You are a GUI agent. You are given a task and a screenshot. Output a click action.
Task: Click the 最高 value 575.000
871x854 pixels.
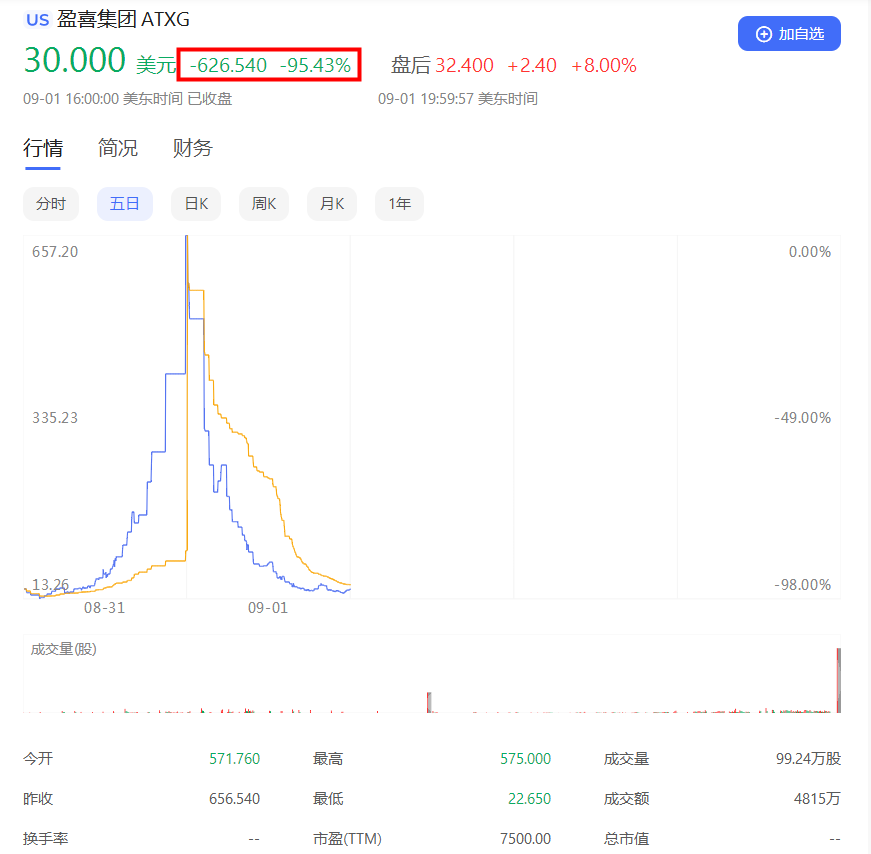click(x=525, y=759)
